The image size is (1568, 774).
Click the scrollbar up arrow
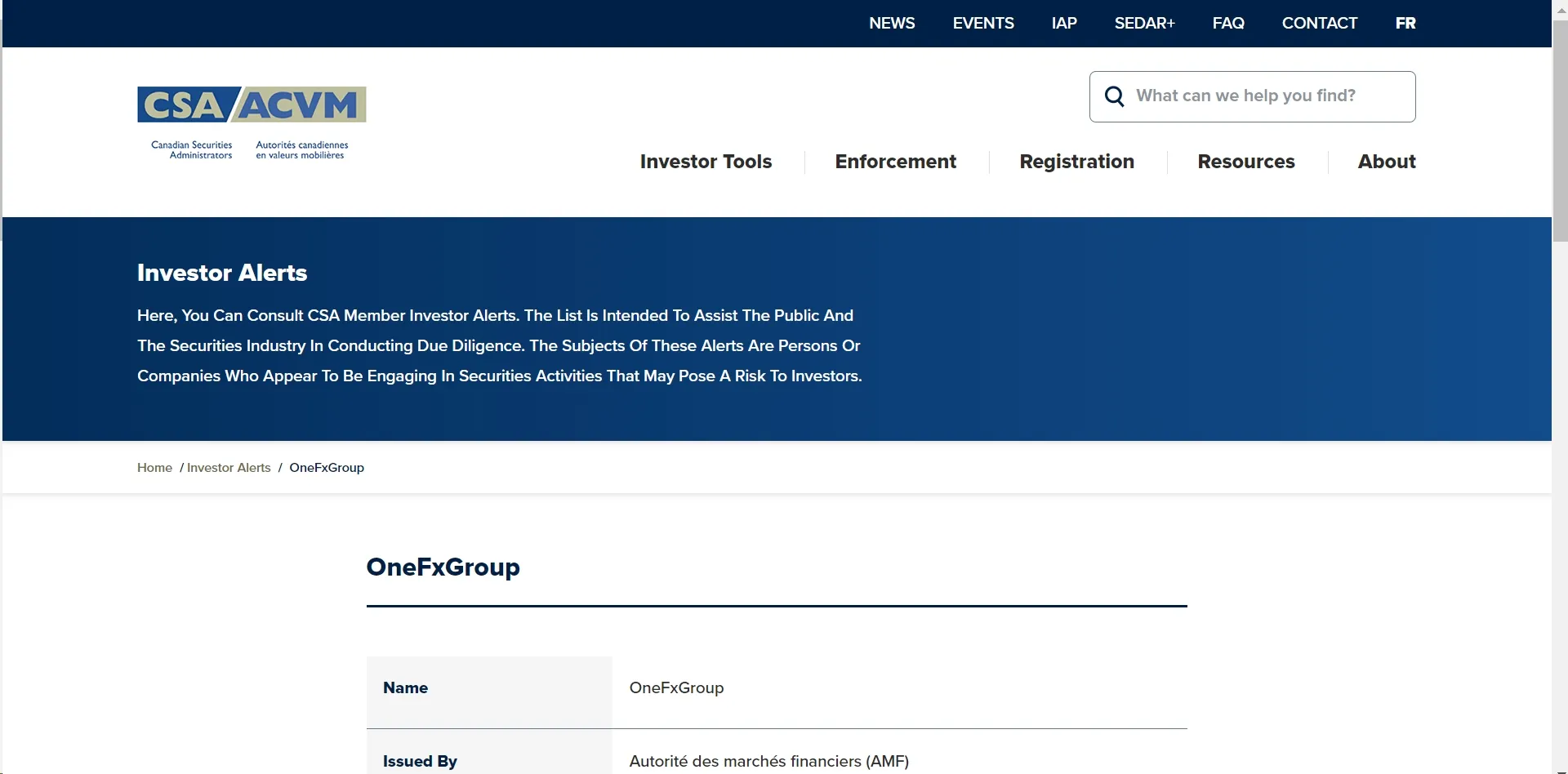point(1560,10)
